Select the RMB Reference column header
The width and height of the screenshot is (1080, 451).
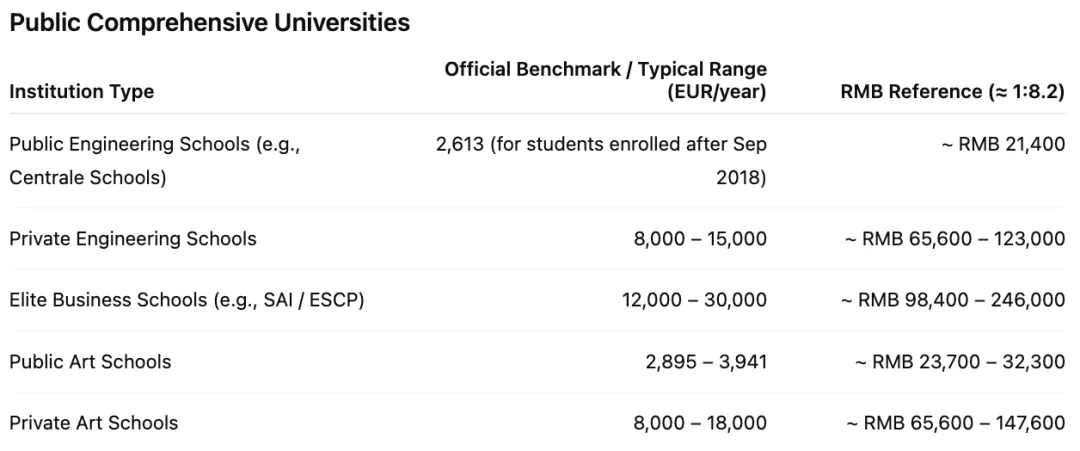pos(953,92)
